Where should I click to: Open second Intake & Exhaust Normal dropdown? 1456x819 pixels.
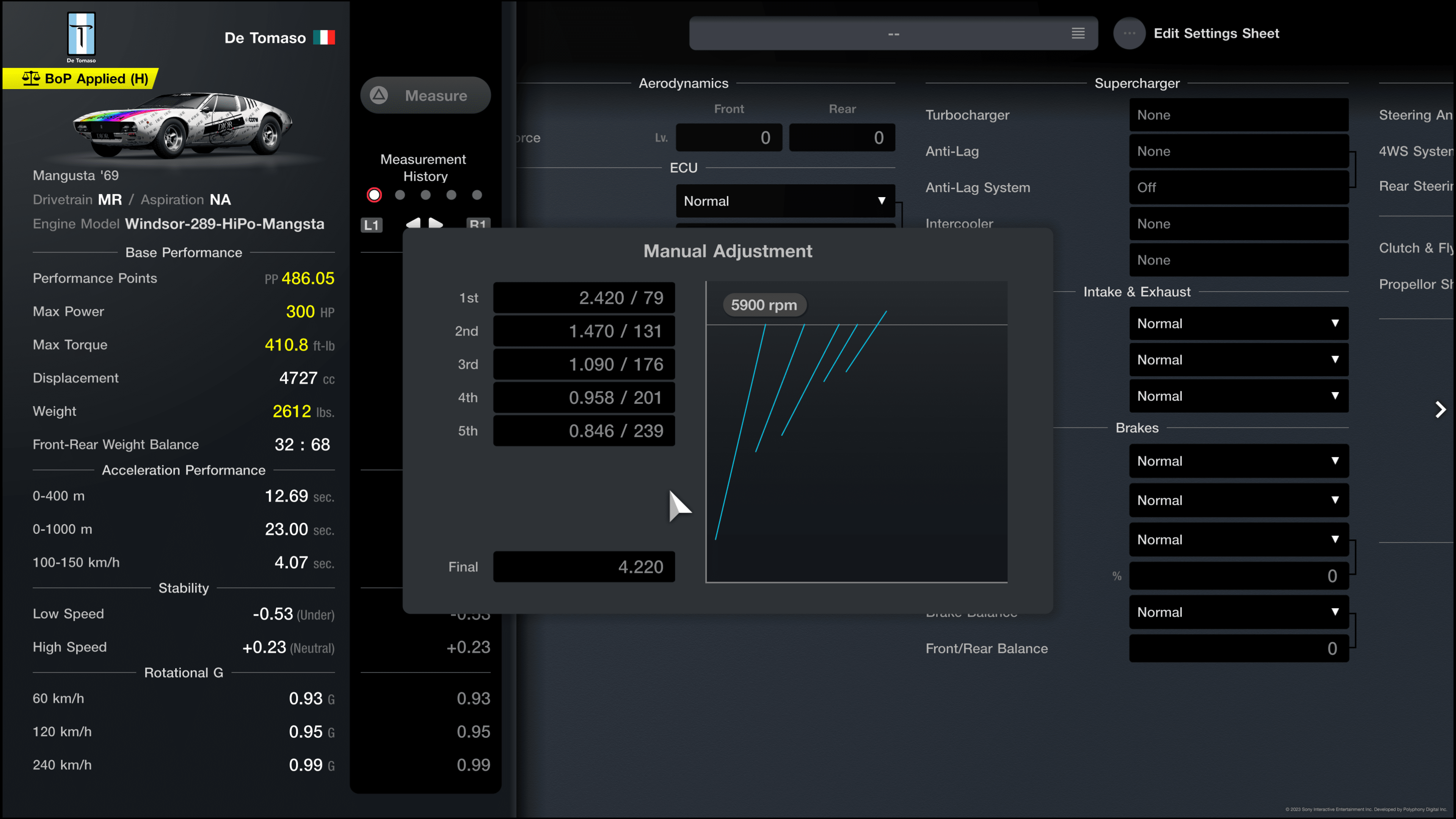[1239, 359]
